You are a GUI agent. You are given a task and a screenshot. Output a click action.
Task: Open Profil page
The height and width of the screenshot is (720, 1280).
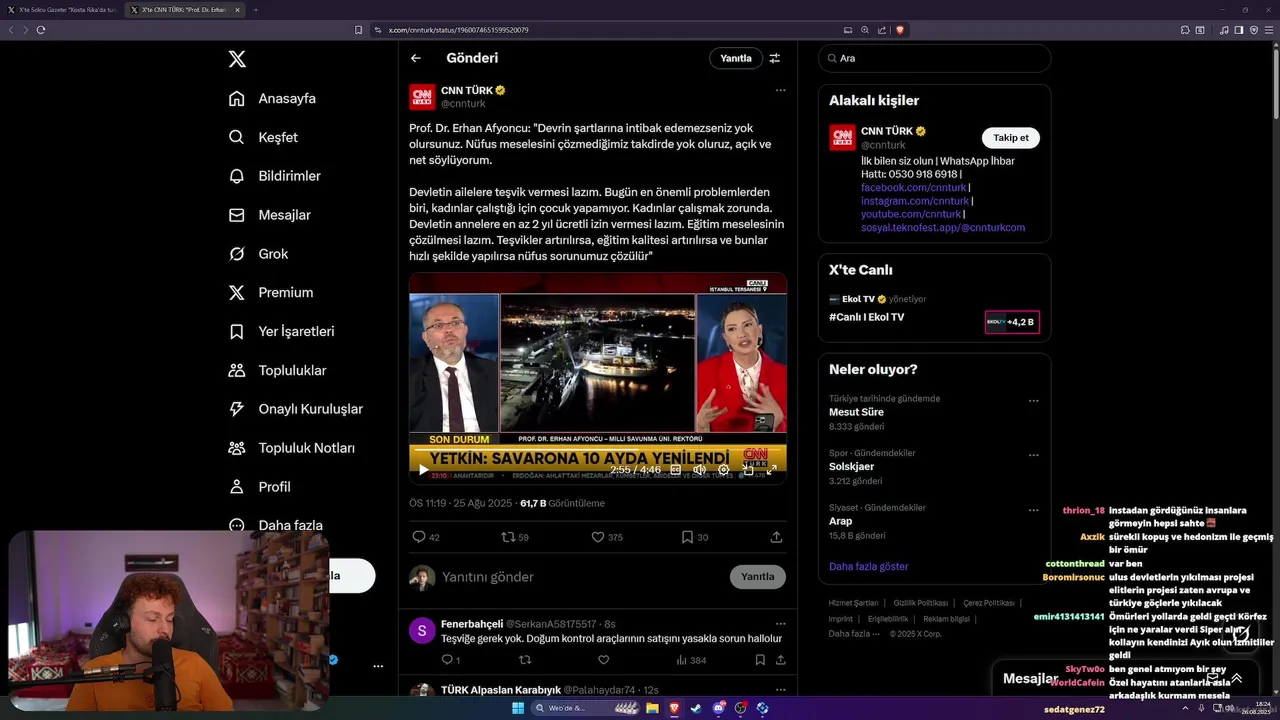[x=259, y=487]
